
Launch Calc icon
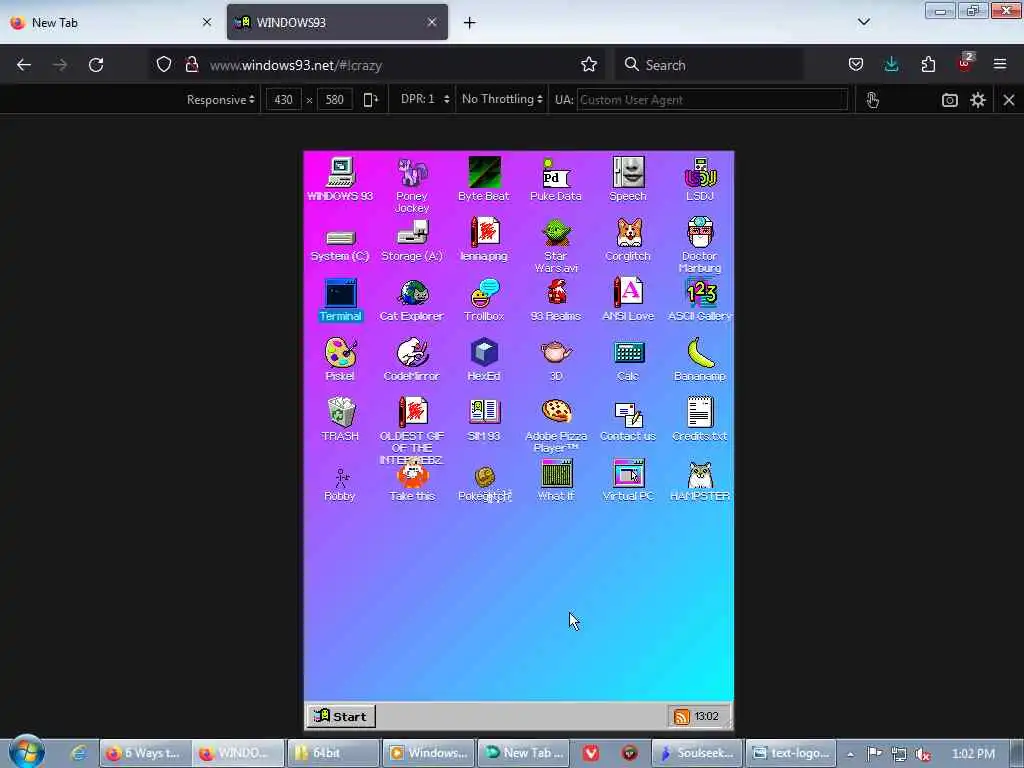click(628, 353)
